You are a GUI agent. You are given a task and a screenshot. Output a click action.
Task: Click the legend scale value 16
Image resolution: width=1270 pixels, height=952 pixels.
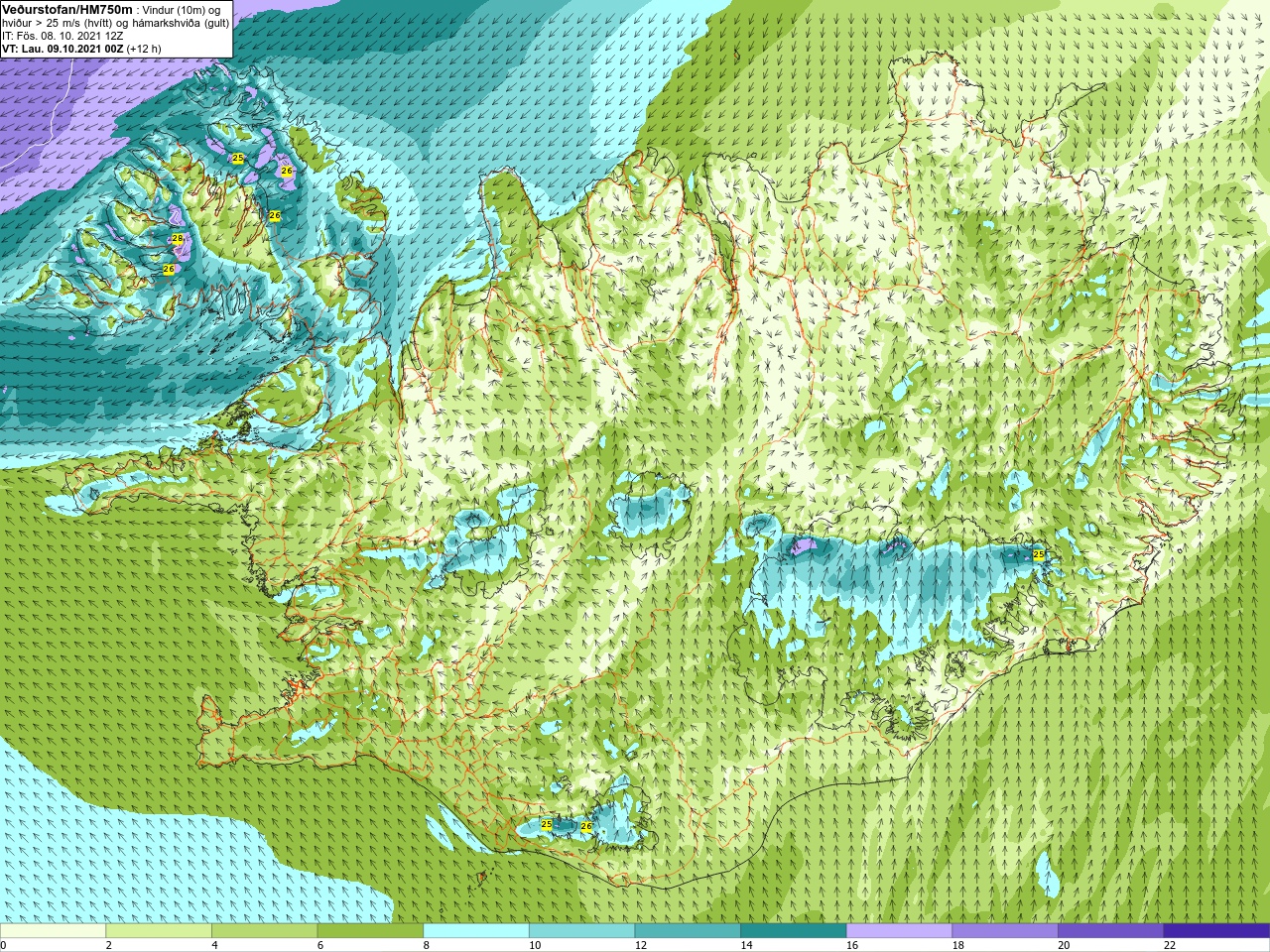click(x=852, y=946)
